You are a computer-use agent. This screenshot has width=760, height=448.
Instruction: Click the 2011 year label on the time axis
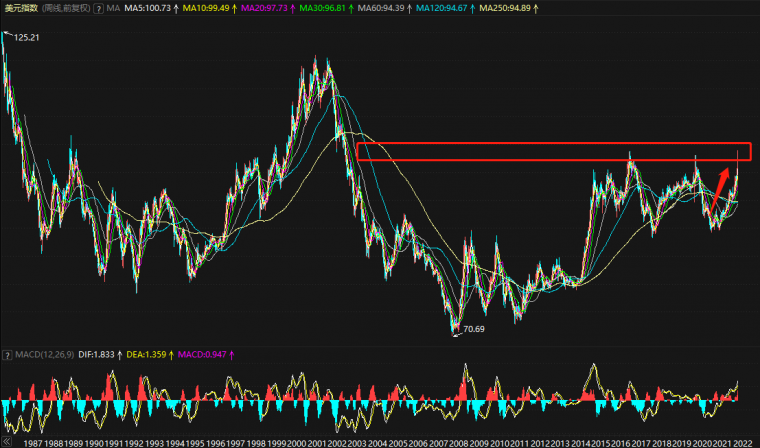(x=520, y=443)
